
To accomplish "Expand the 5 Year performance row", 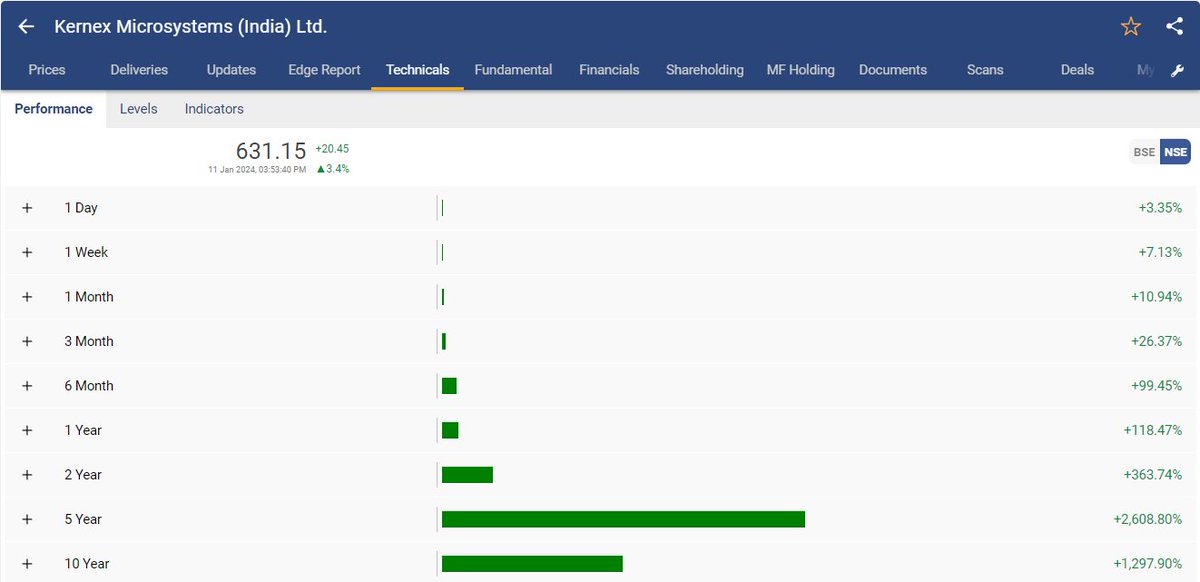I will coord(27,519).
